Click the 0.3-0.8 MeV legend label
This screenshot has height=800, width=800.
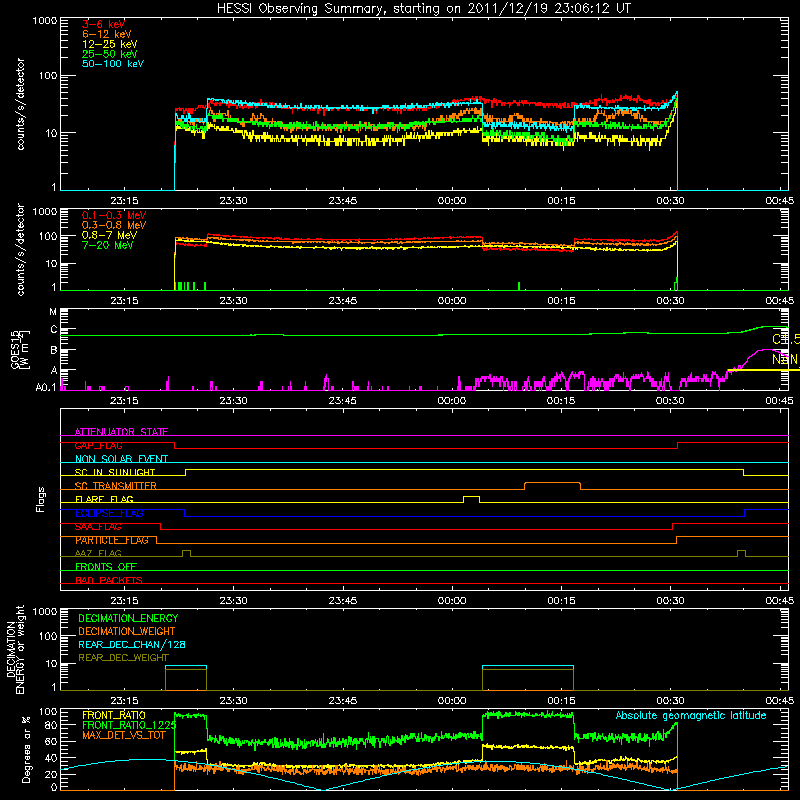[114, 225]
